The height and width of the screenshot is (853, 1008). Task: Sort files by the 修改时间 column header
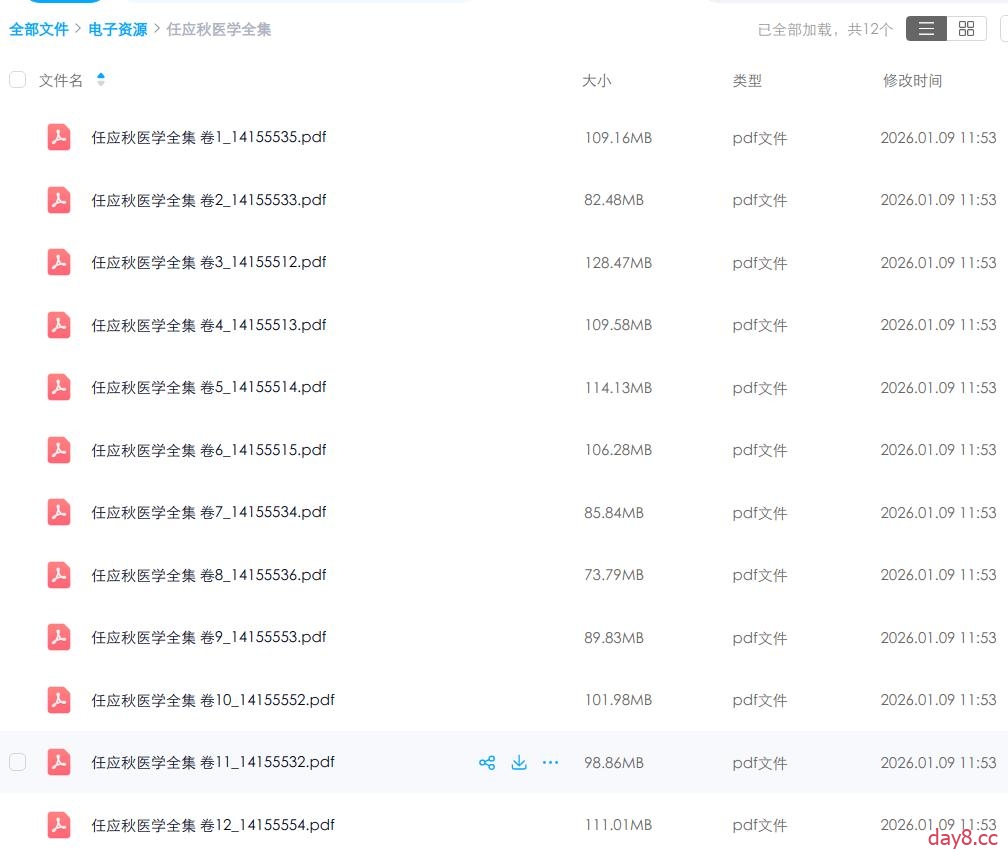coord(912,81)
